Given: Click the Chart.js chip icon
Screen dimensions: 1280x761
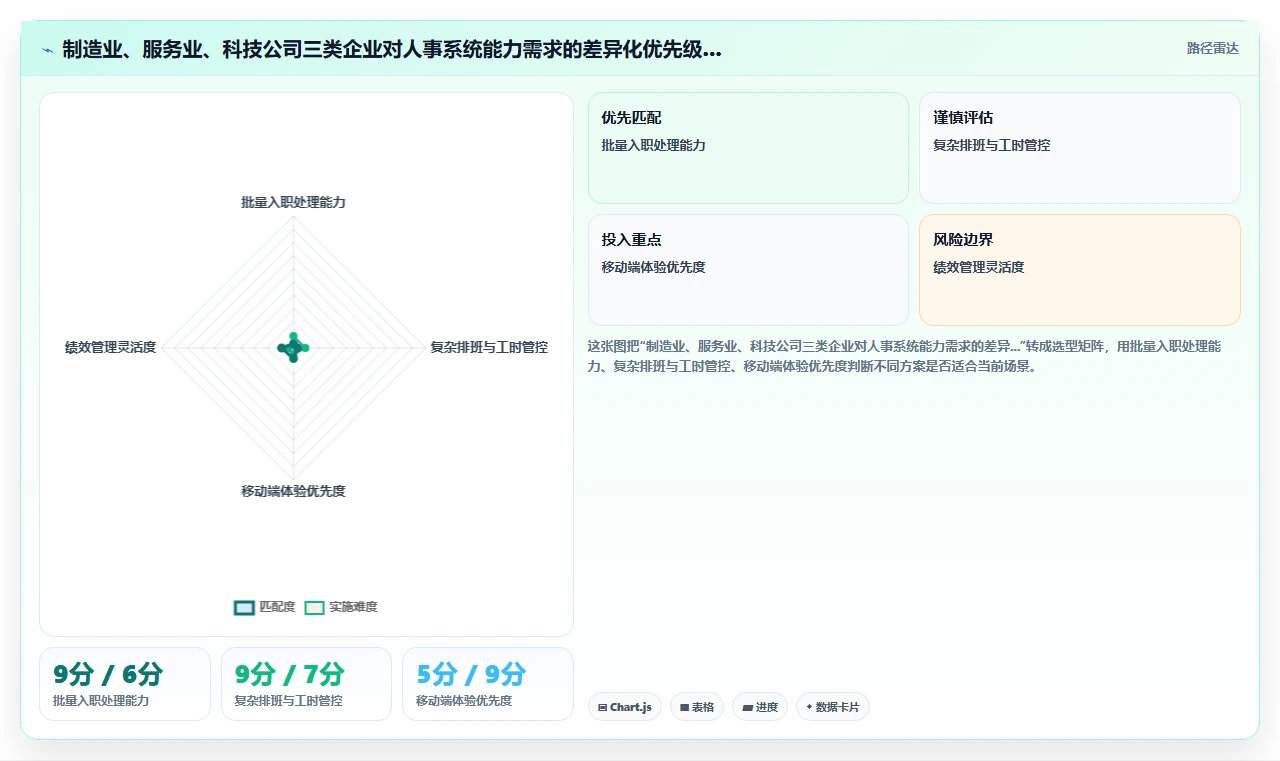Looking at the screenshot, I should [603, 707].
